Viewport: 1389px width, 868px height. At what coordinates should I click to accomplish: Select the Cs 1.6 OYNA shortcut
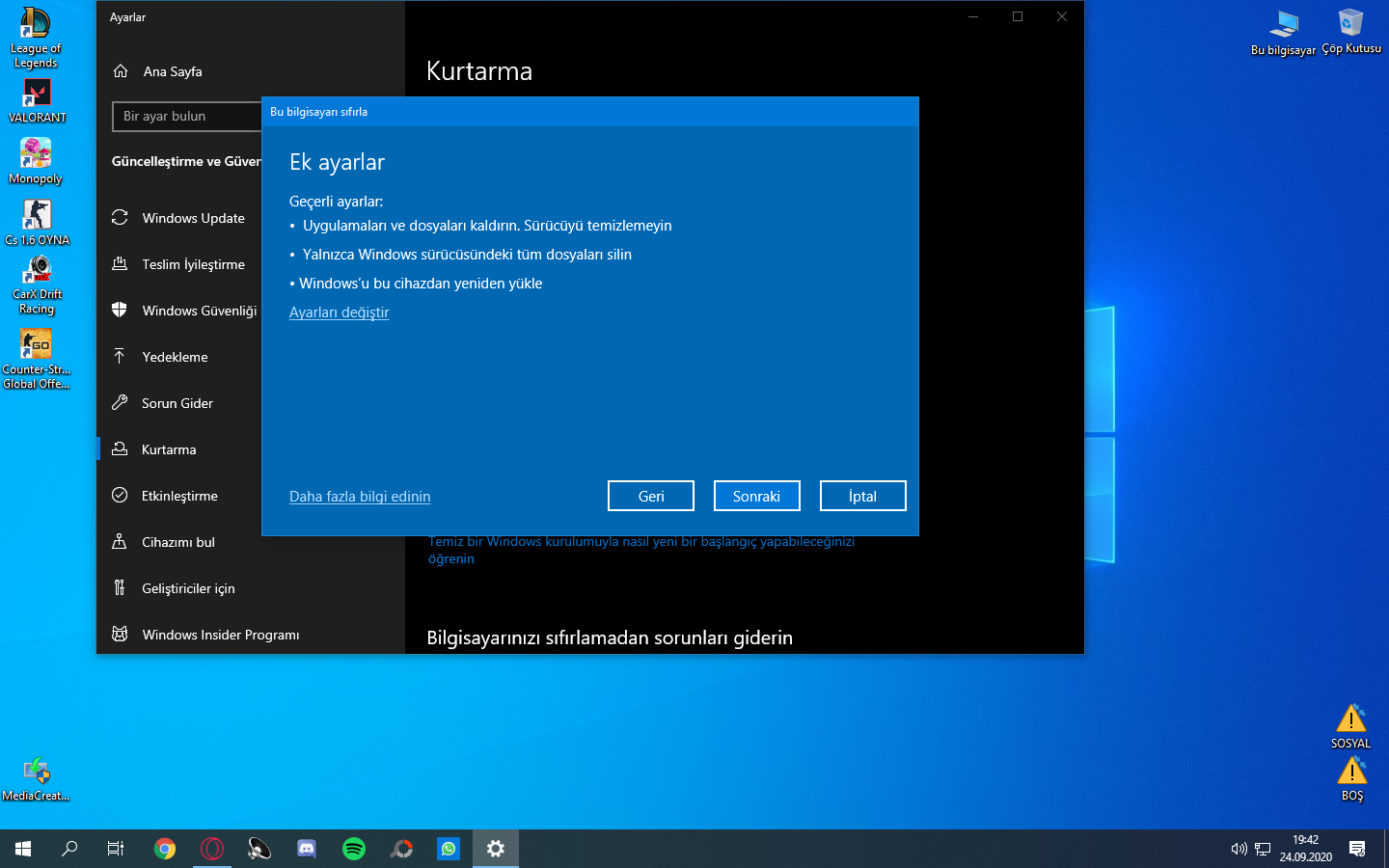click(x=37, y=222)
